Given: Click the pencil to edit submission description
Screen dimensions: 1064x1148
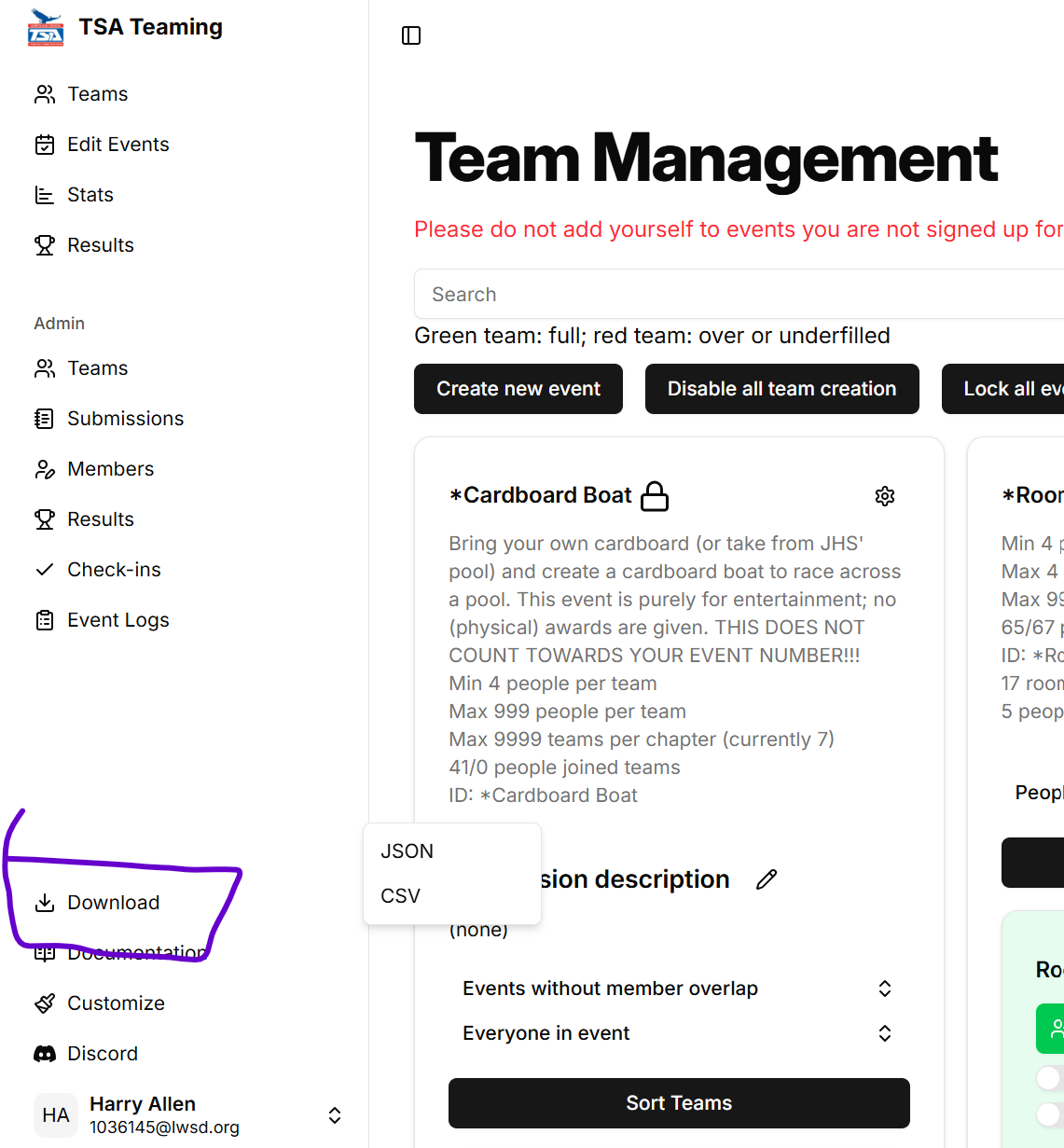Looking at the screenshot, I should (x=767, y=879).
